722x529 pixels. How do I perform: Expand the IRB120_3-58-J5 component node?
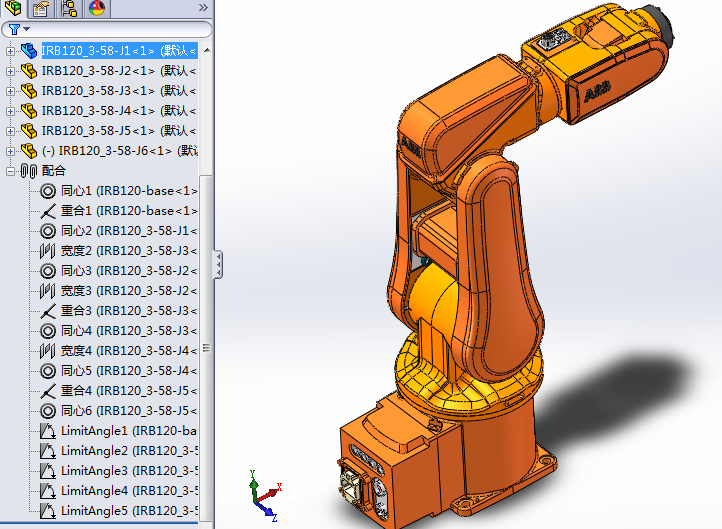click(10, 131)
